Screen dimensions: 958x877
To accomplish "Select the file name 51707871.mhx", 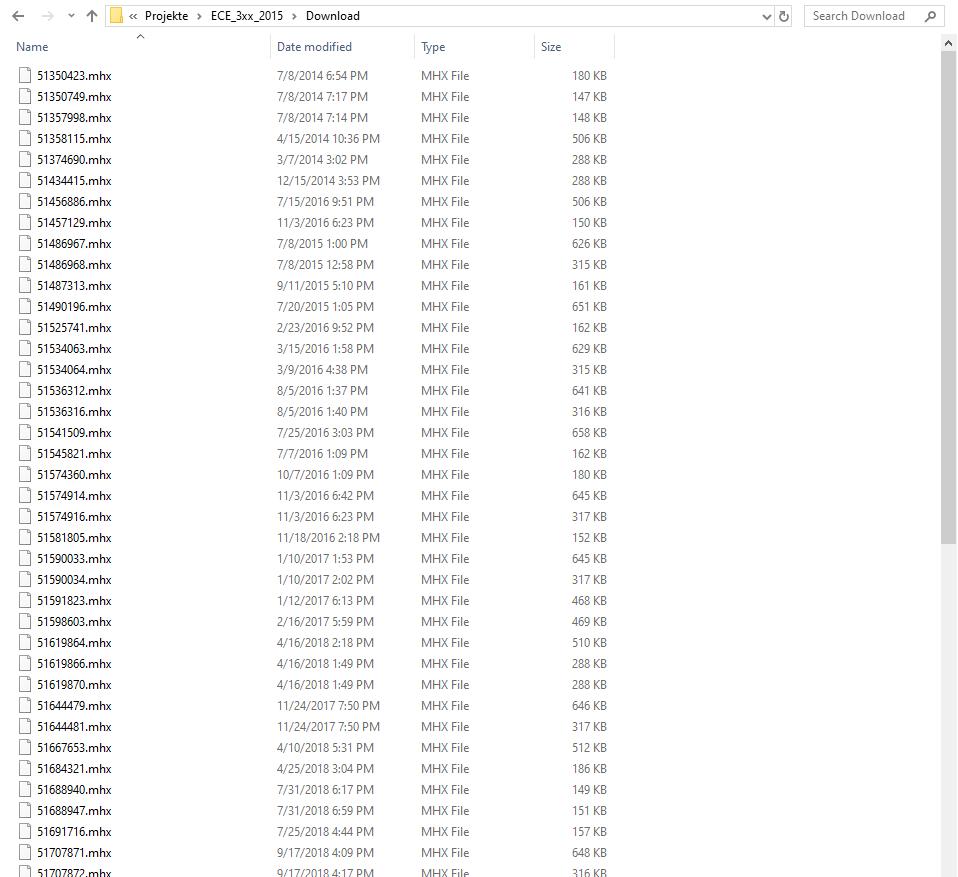I will [74, 852].
